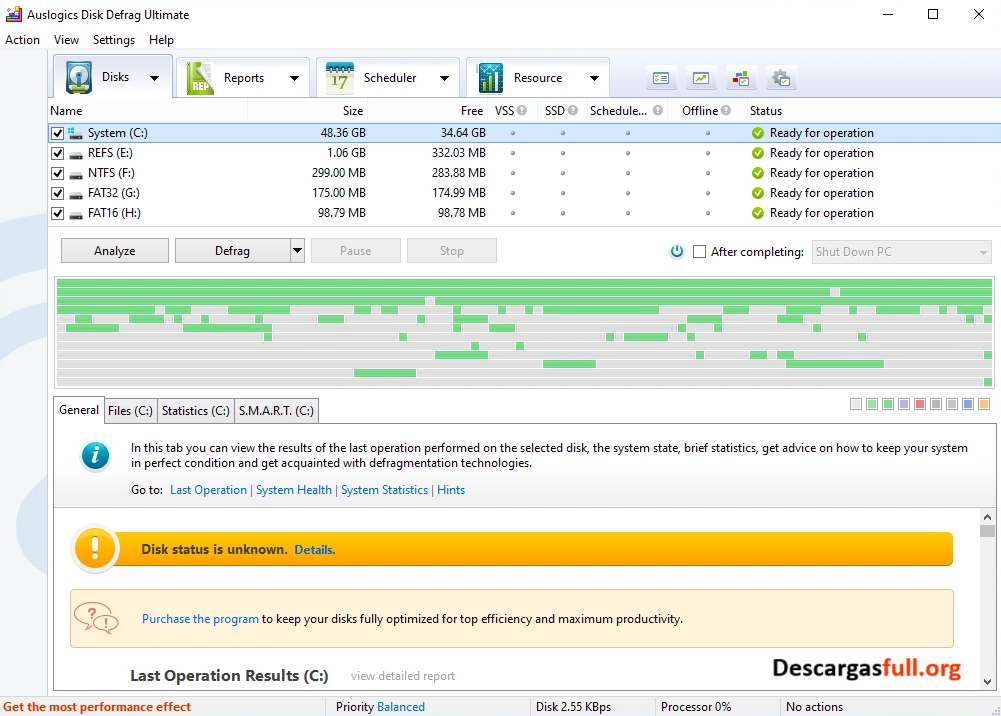The width and height of the screenshot is (1001, 716).
Task: Open the Reports dropdown arrow
Action: click(x=294, y=77)
